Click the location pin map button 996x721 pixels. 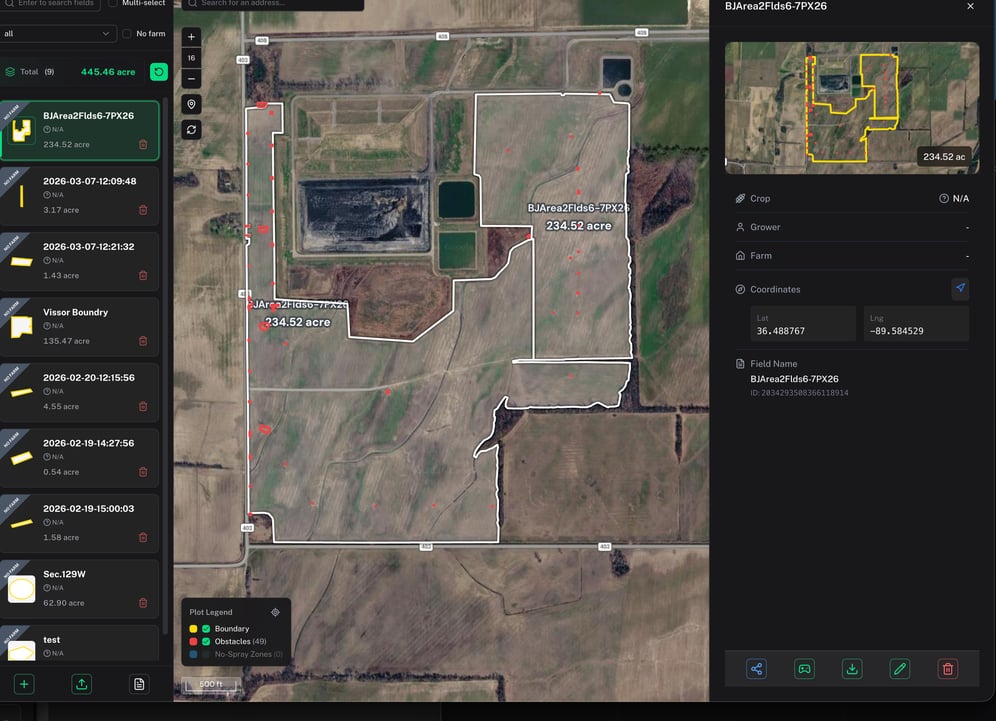[191, 104]
